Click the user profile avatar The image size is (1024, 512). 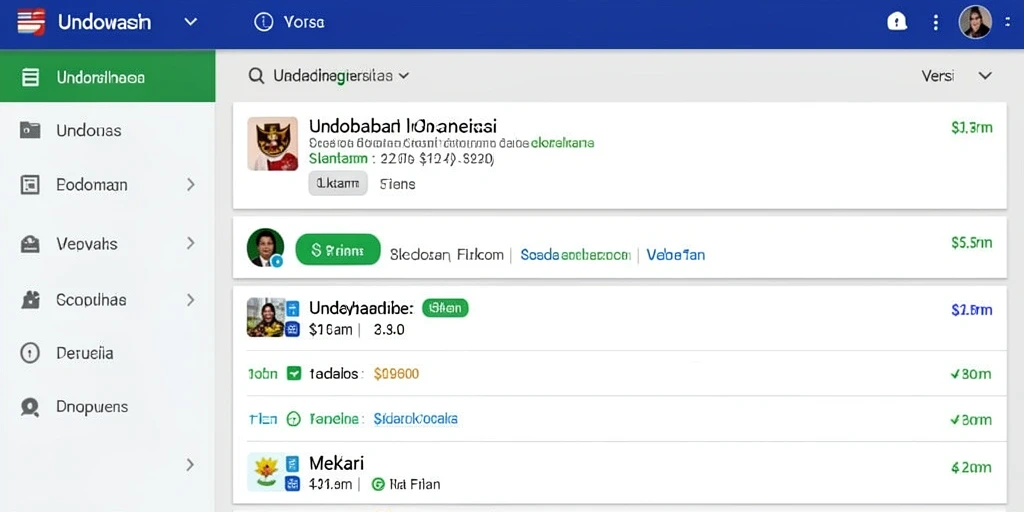pos(975,22)
